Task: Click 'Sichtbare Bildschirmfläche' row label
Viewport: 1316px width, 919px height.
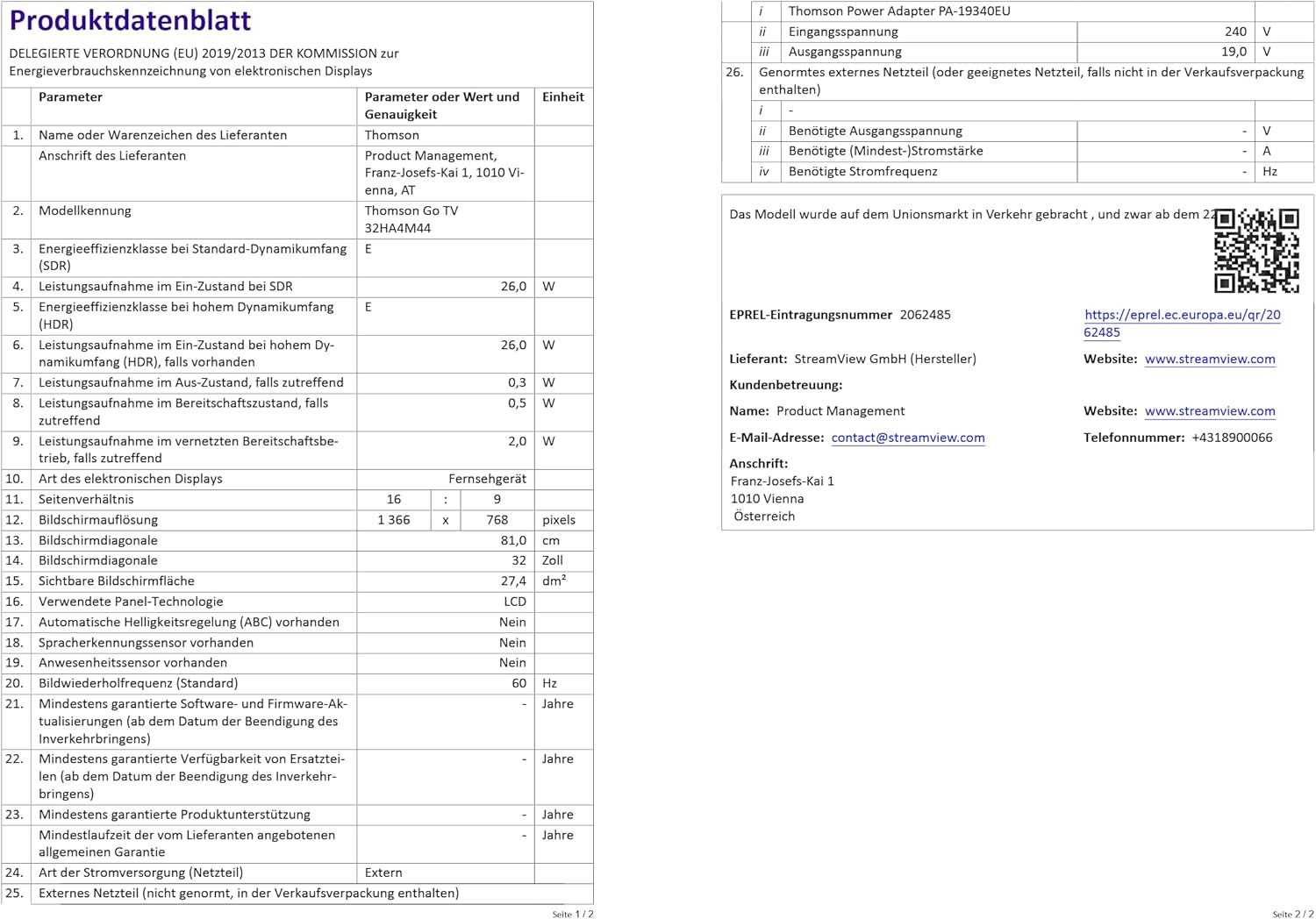Action: coord(117,581)
